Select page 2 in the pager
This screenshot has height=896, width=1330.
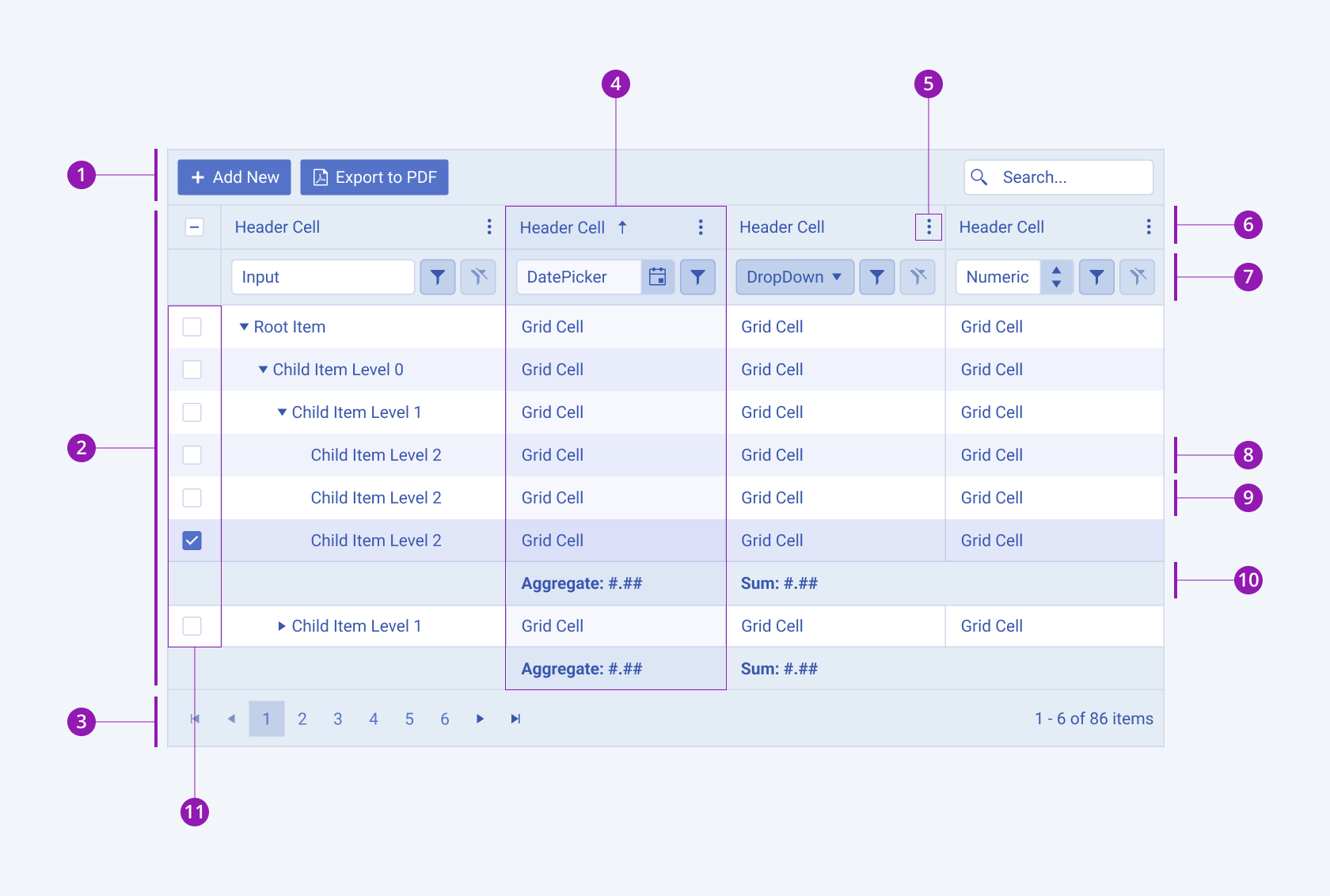click(302, 719)
